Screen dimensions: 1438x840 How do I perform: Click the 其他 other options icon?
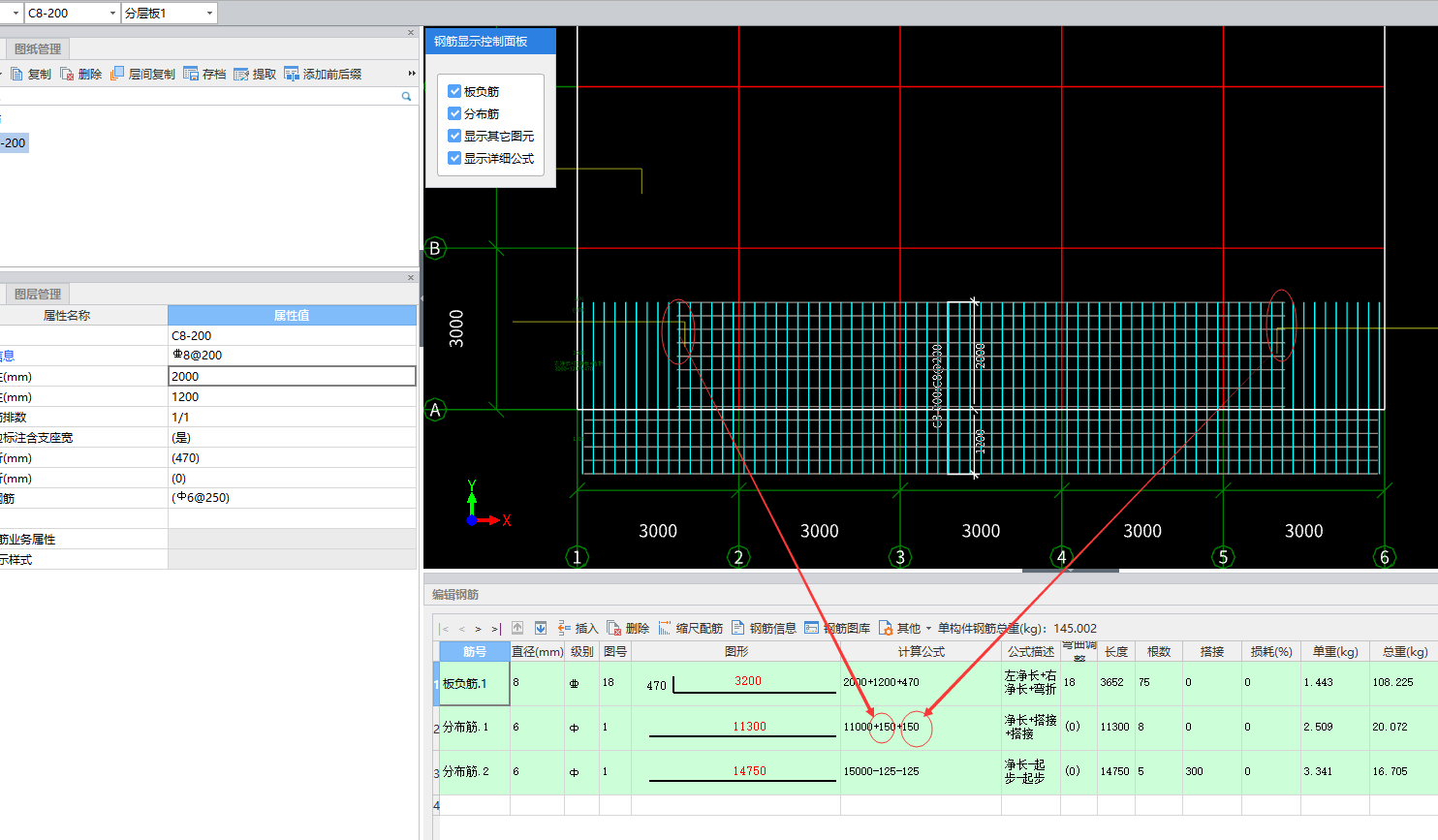pos(886,628)
